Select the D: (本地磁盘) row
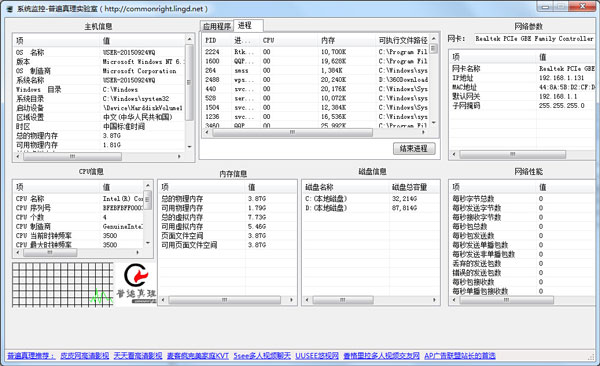 click(371, 208)
